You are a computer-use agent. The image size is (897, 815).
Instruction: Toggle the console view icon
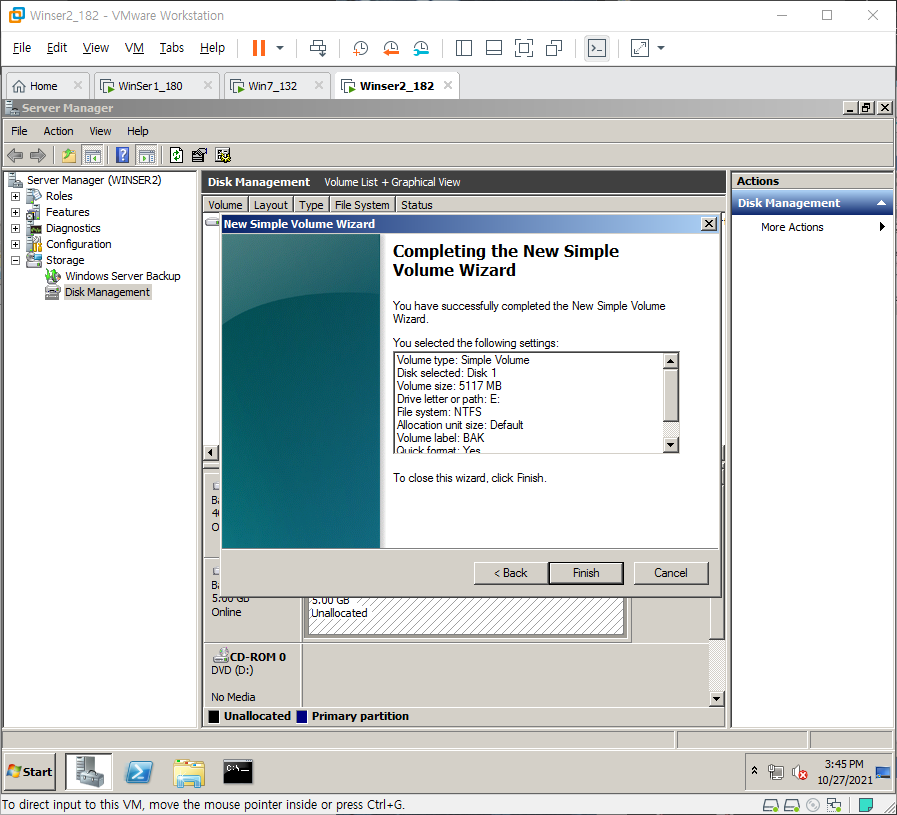point(597,48)
